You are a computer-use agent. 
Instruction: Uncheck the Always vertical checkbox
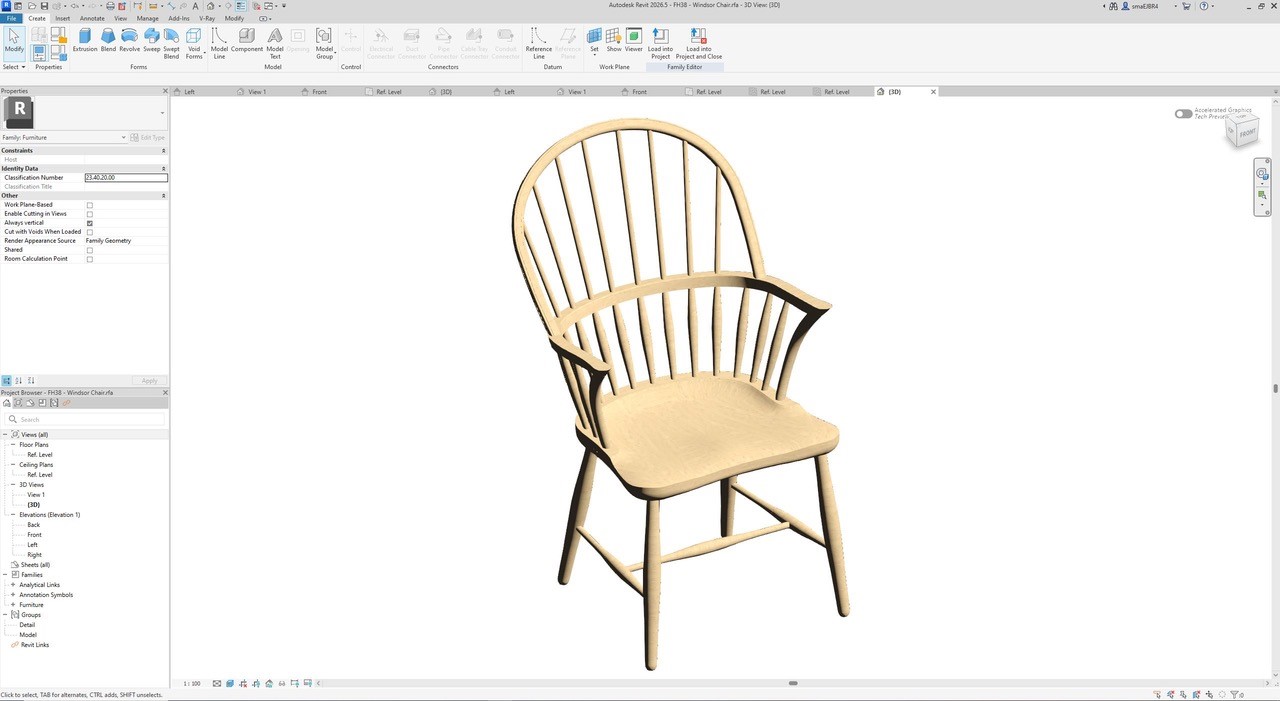pos(90,223)
